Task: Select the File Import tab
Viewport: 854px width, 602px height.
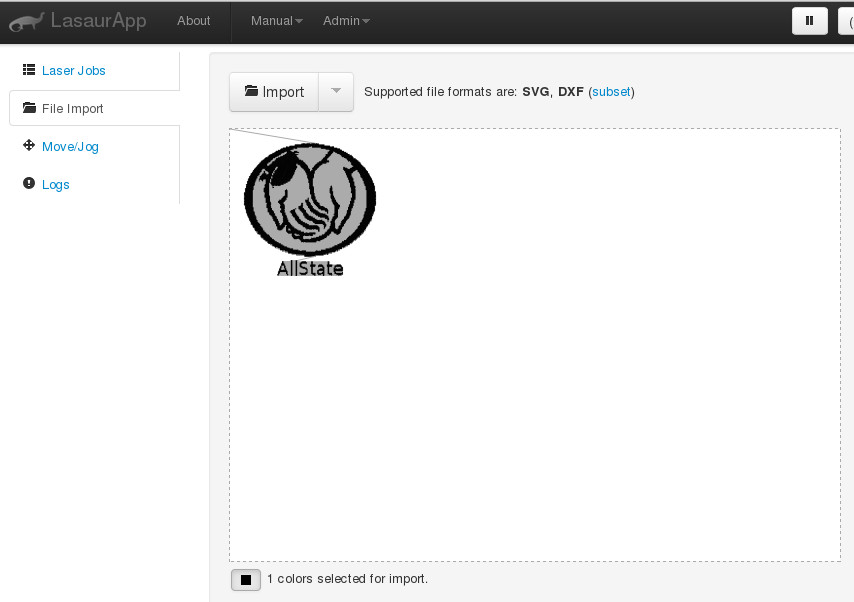Action: coord(94,108)
